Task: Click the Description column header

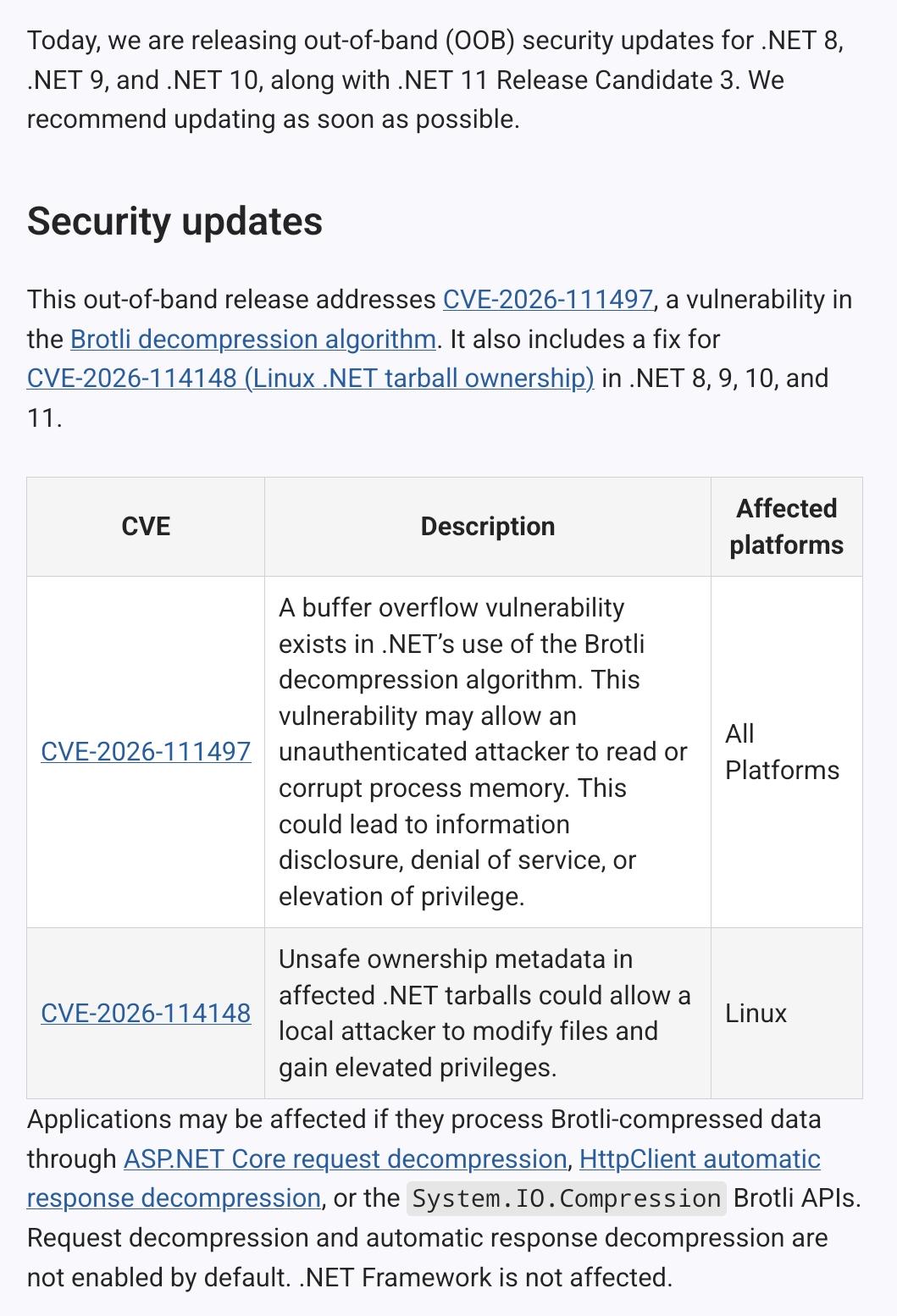Action: [488, 527]
